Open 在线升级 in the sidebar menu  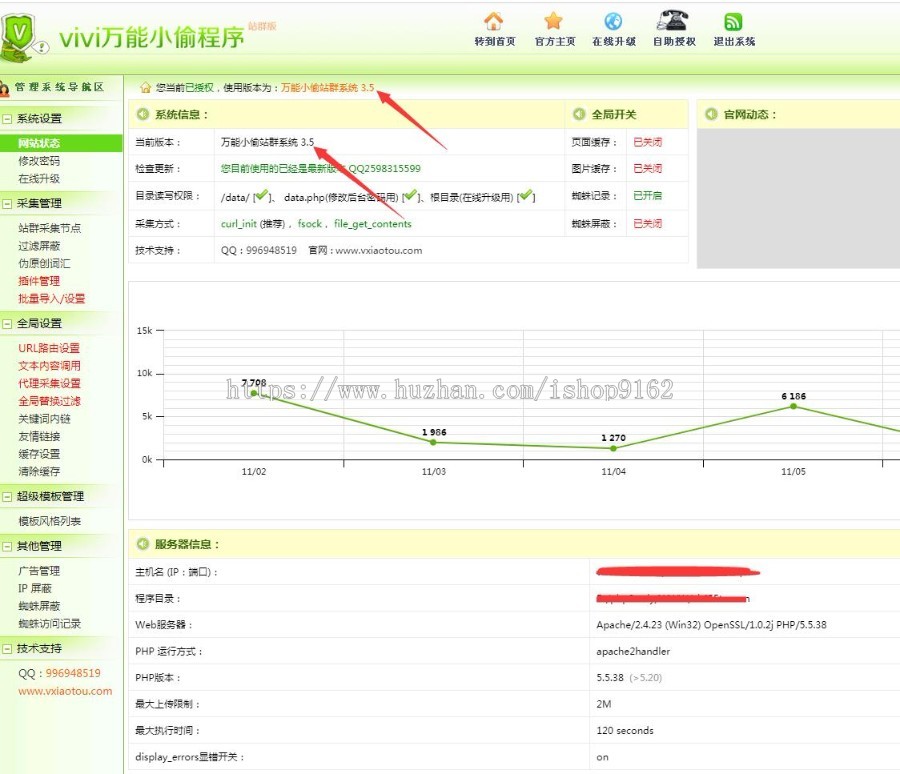[x=39, y=179]
